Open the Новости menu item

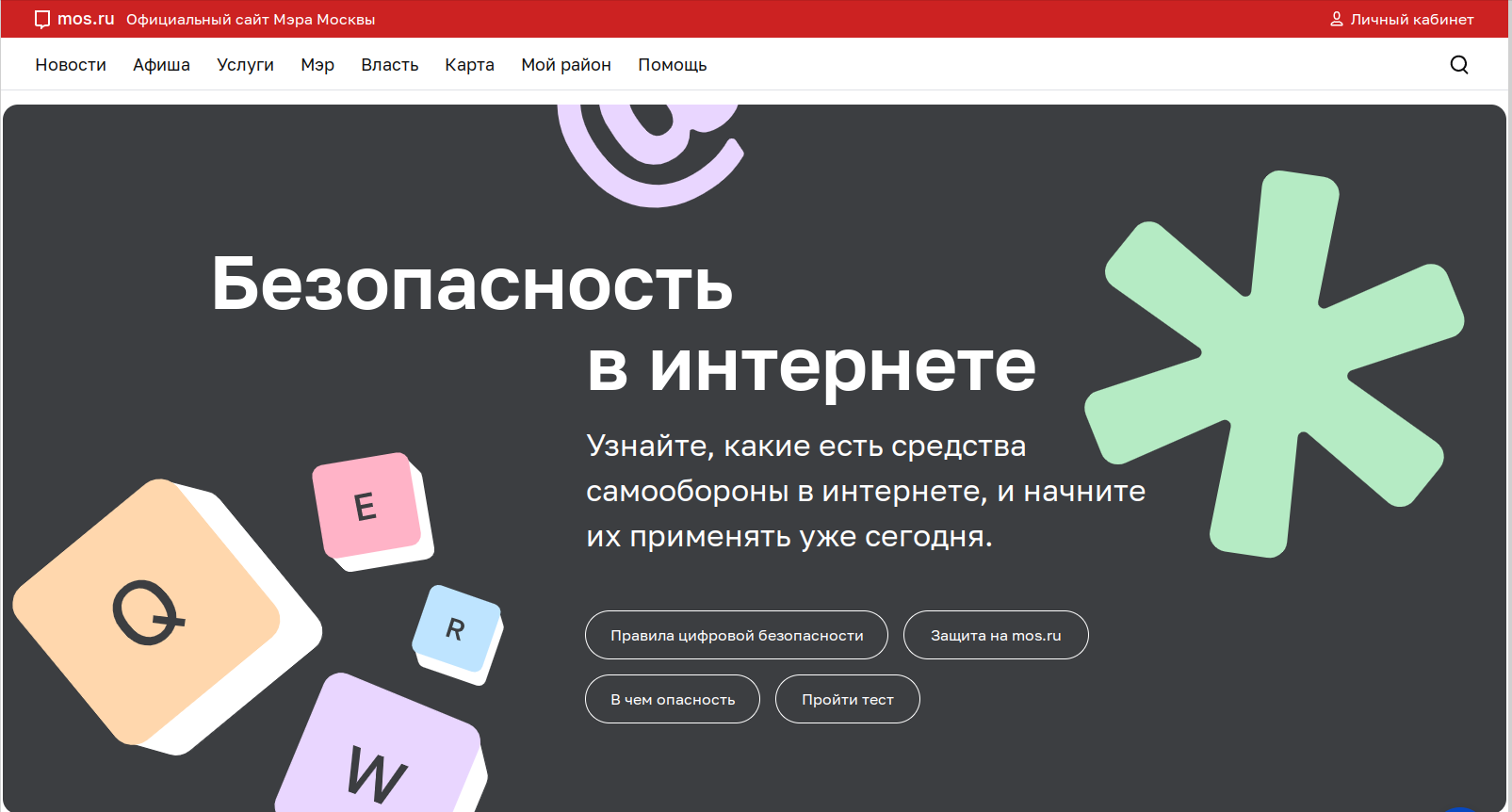[71, 65]
